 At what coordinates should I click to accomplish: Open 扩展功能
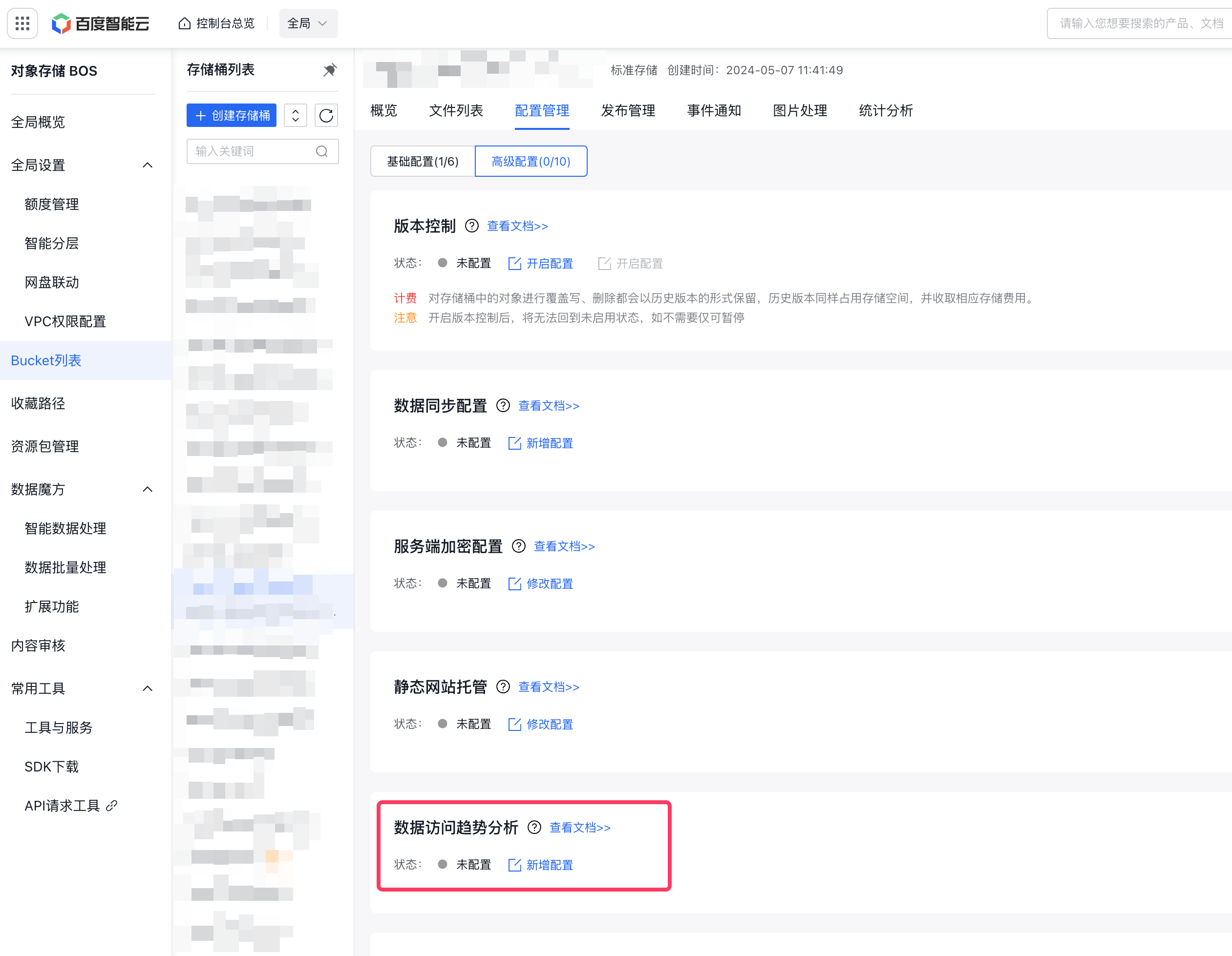click(51, 606)
